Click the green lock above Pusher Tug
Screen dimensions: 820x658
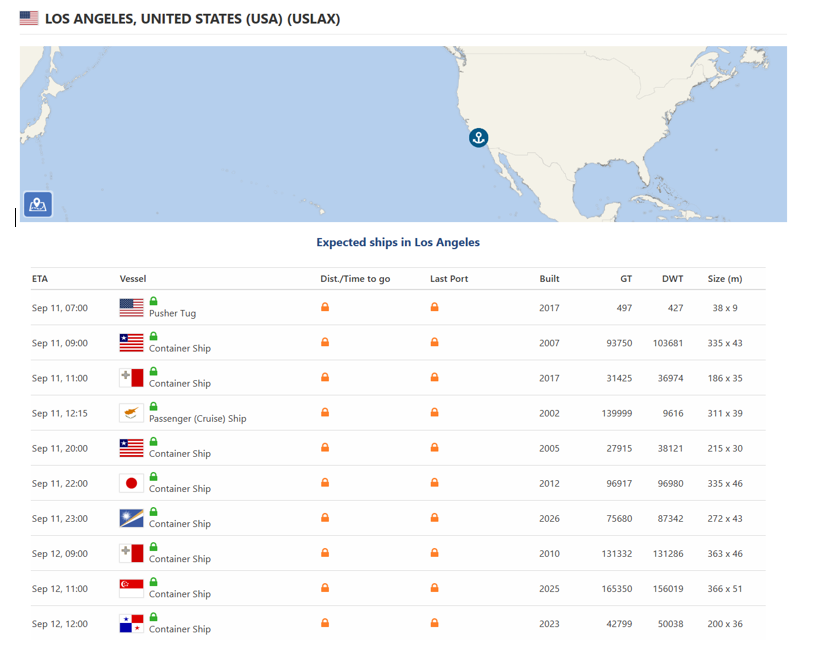(x=153, y=301)
